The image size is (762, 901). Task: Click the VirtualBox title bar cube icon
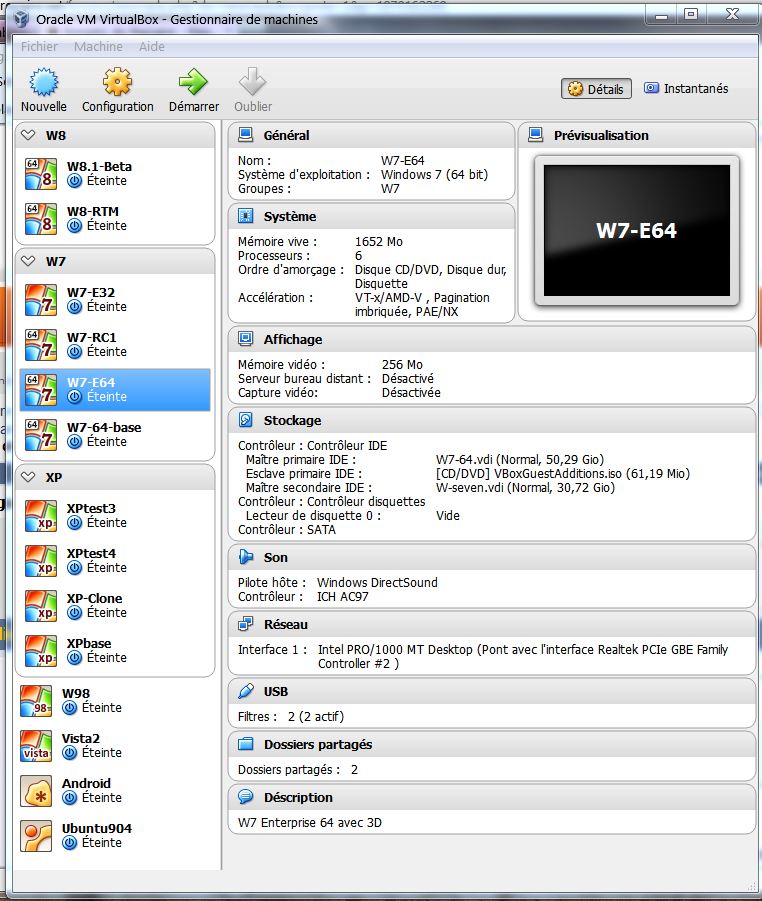pyautogui.click(x=22, y=19)
